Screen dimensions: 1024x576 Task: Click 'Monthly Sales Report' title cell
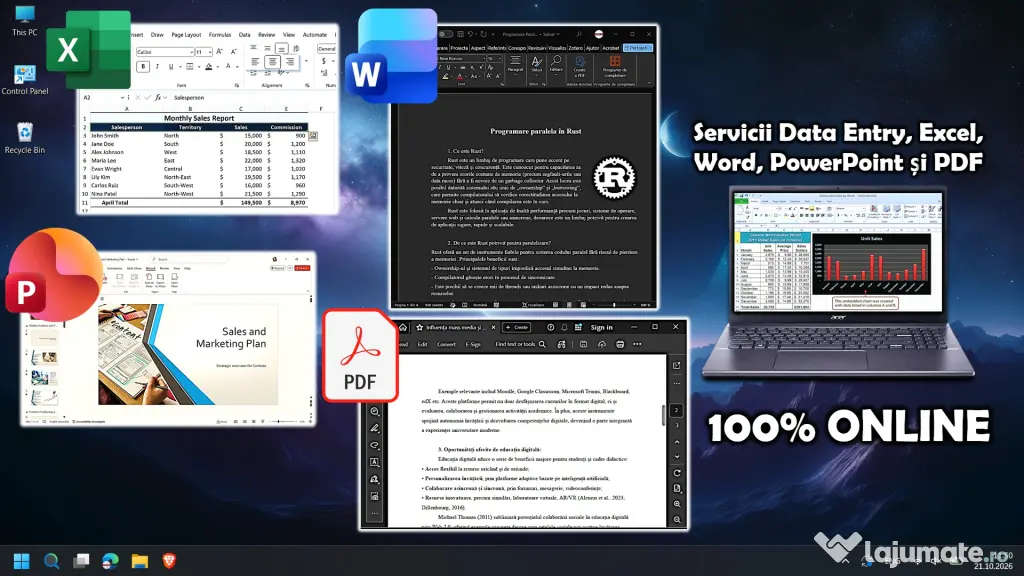(x=199, y=118)
